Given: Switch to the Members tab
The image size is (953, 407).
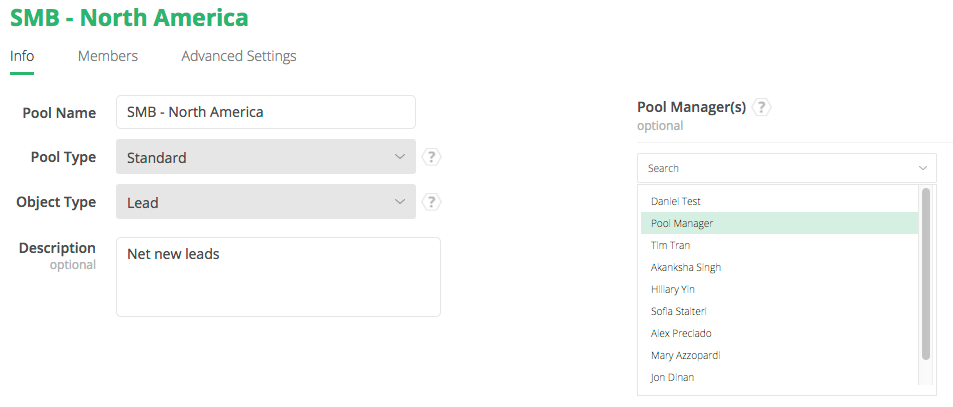Looking at the screenshot, I should pyautogui.click(x=108, y=56).
